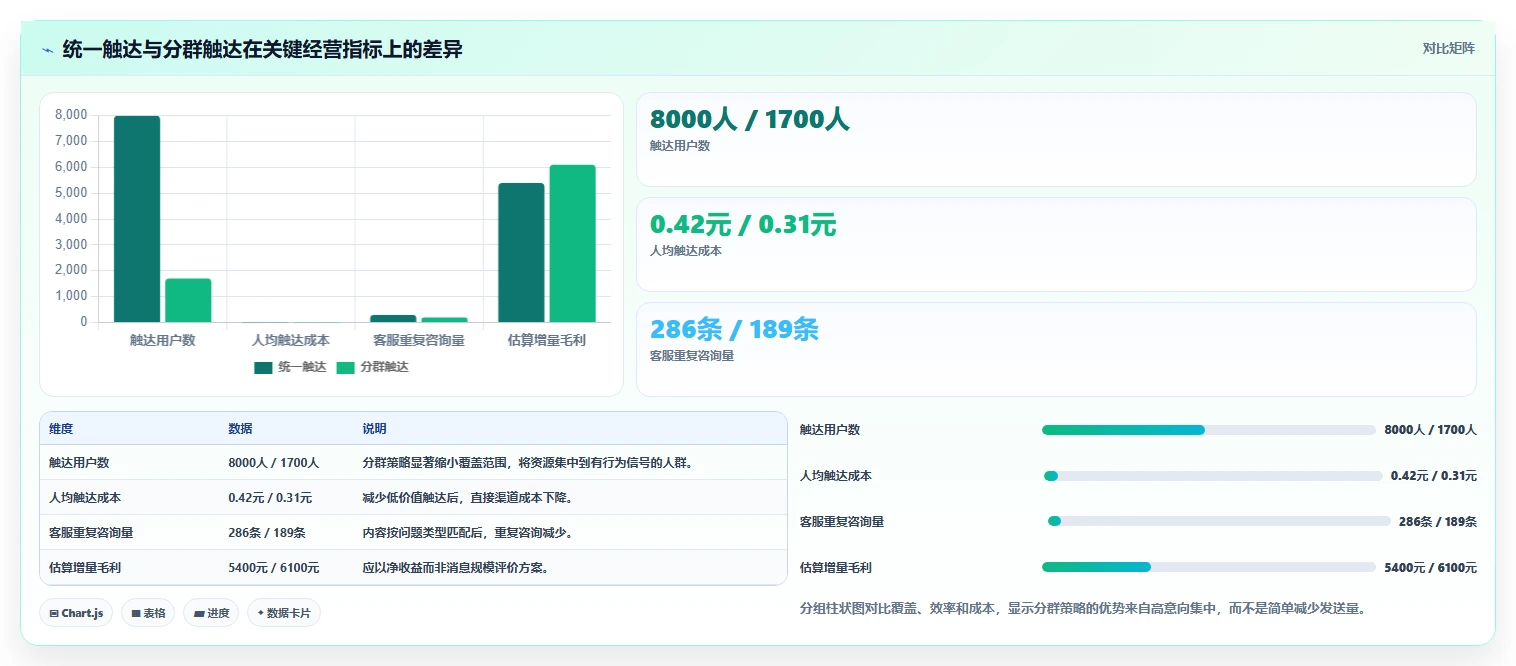Click the 内容按问题类型匹配后 description cell
Screen dimensions: 1516x666
coord(468,532)
